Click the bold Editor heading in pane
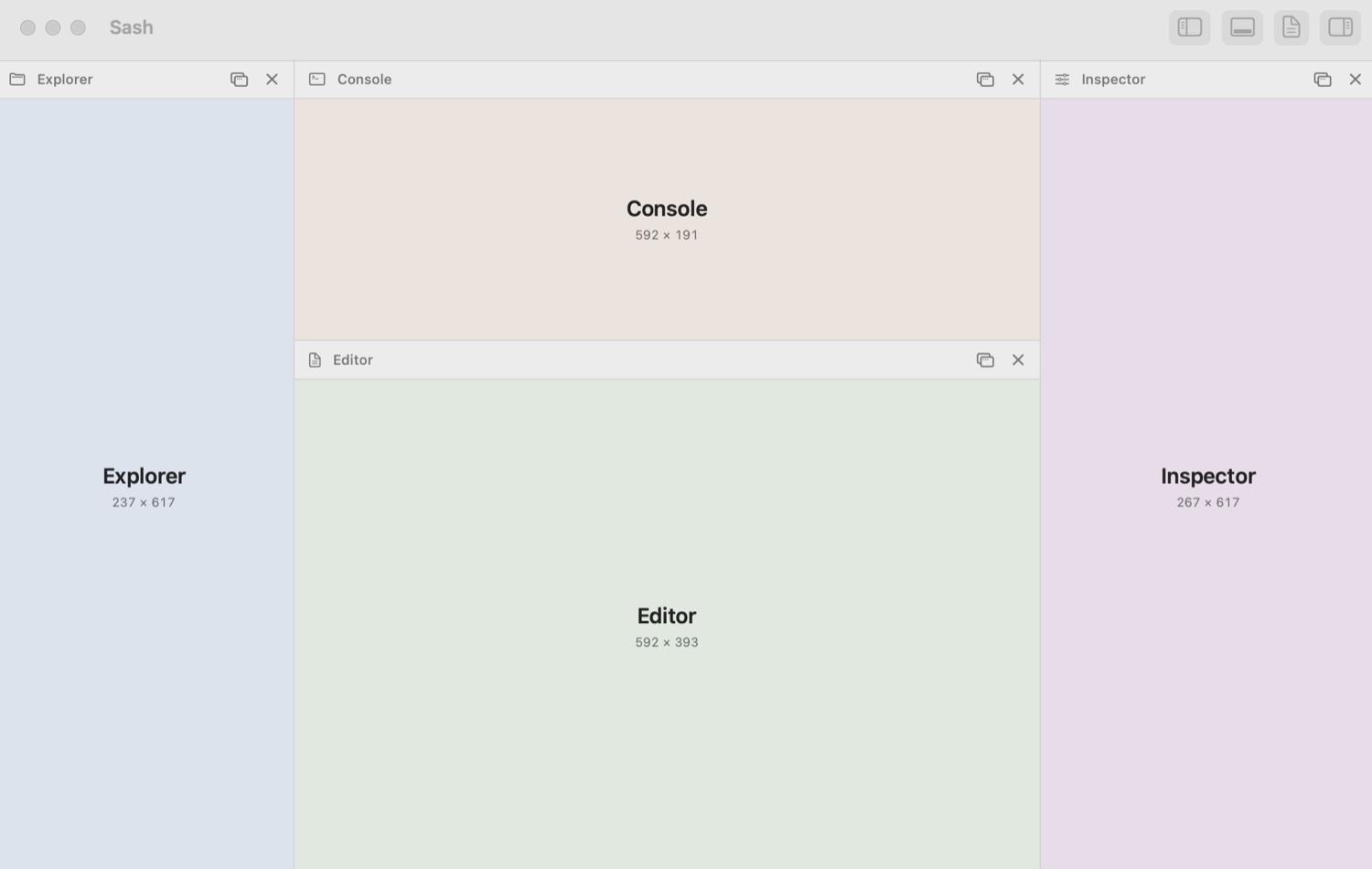This screenshot has height=869, width=1372. click(x=667, y=616)
